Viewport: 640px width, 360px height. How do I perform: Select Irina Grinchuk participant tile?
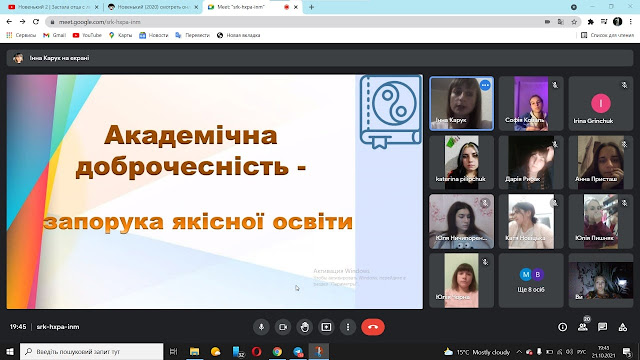click(x=600, y=104)
